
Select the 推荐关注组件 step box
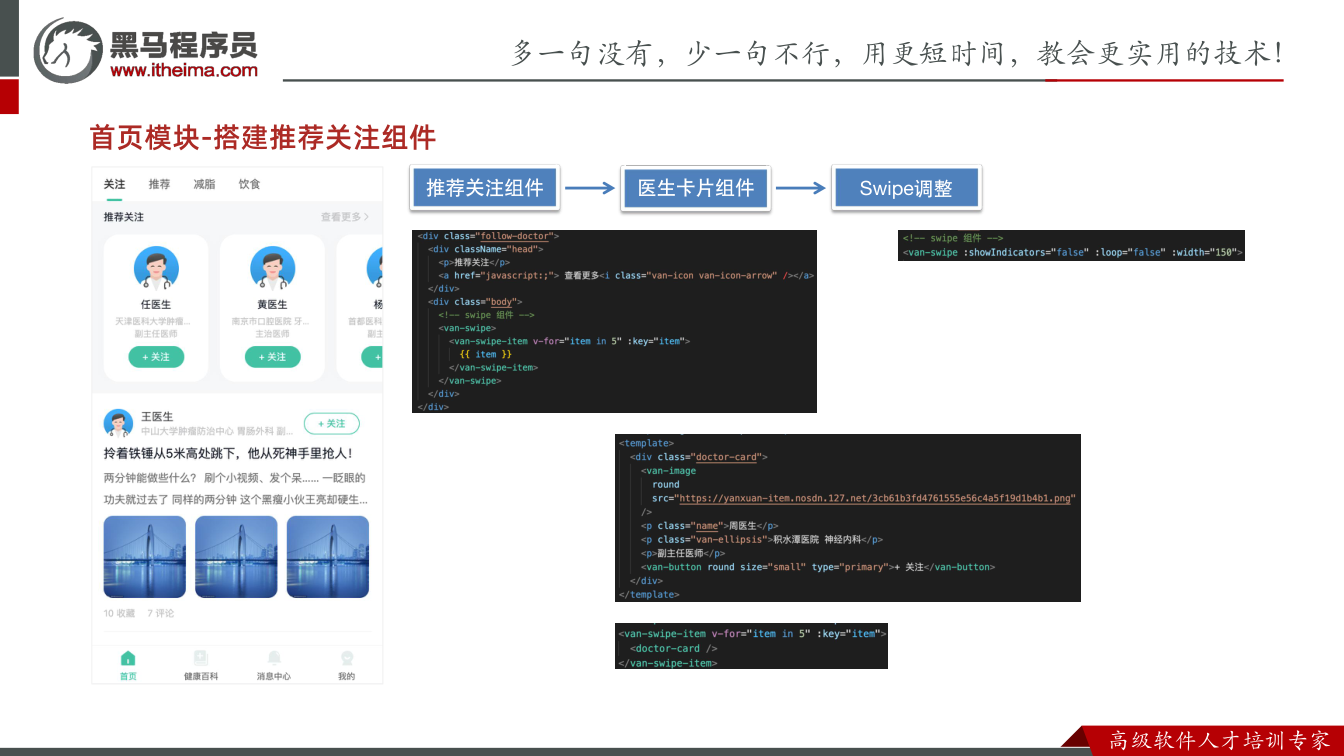coord(485,188)
